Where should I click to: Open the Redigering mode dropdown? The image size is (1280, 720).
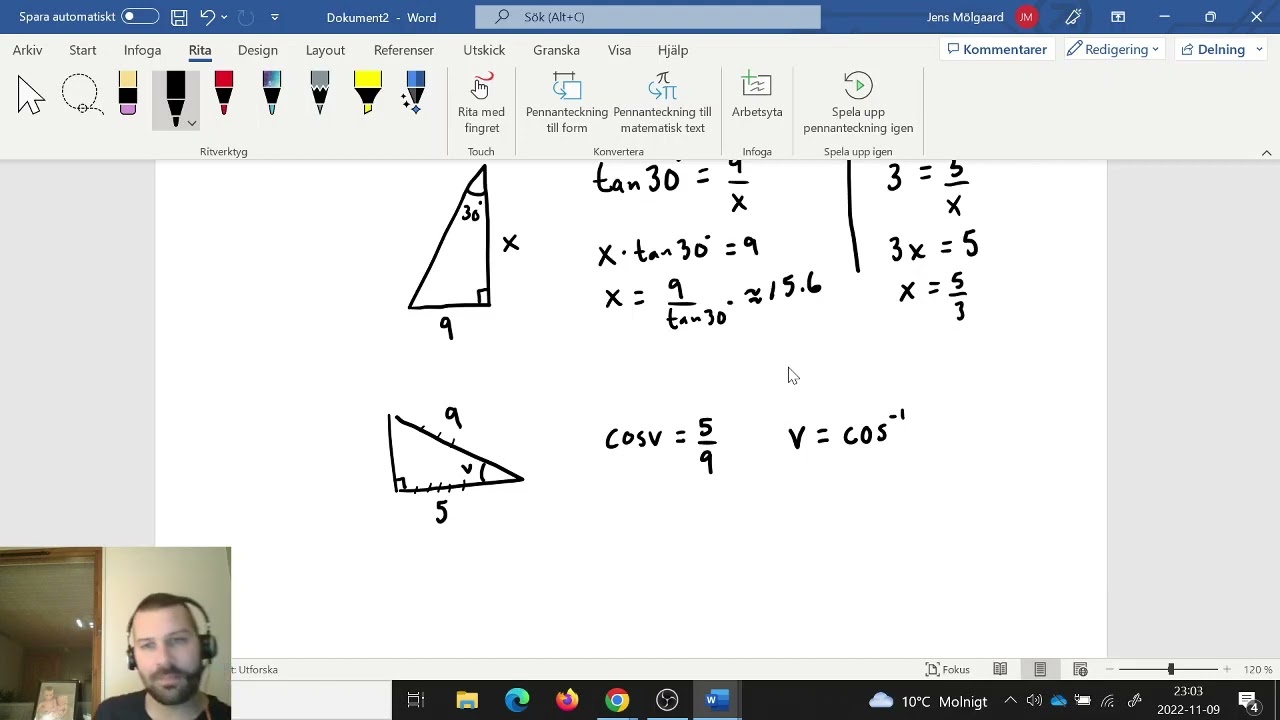(1113, 49)
